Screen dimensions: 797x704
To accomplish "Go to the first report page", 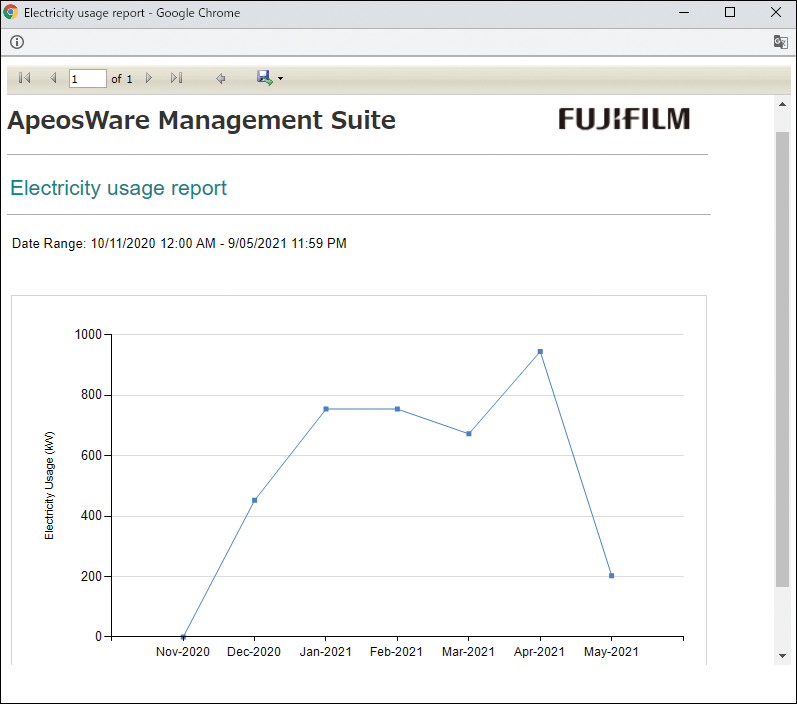I will click(25, 78).
